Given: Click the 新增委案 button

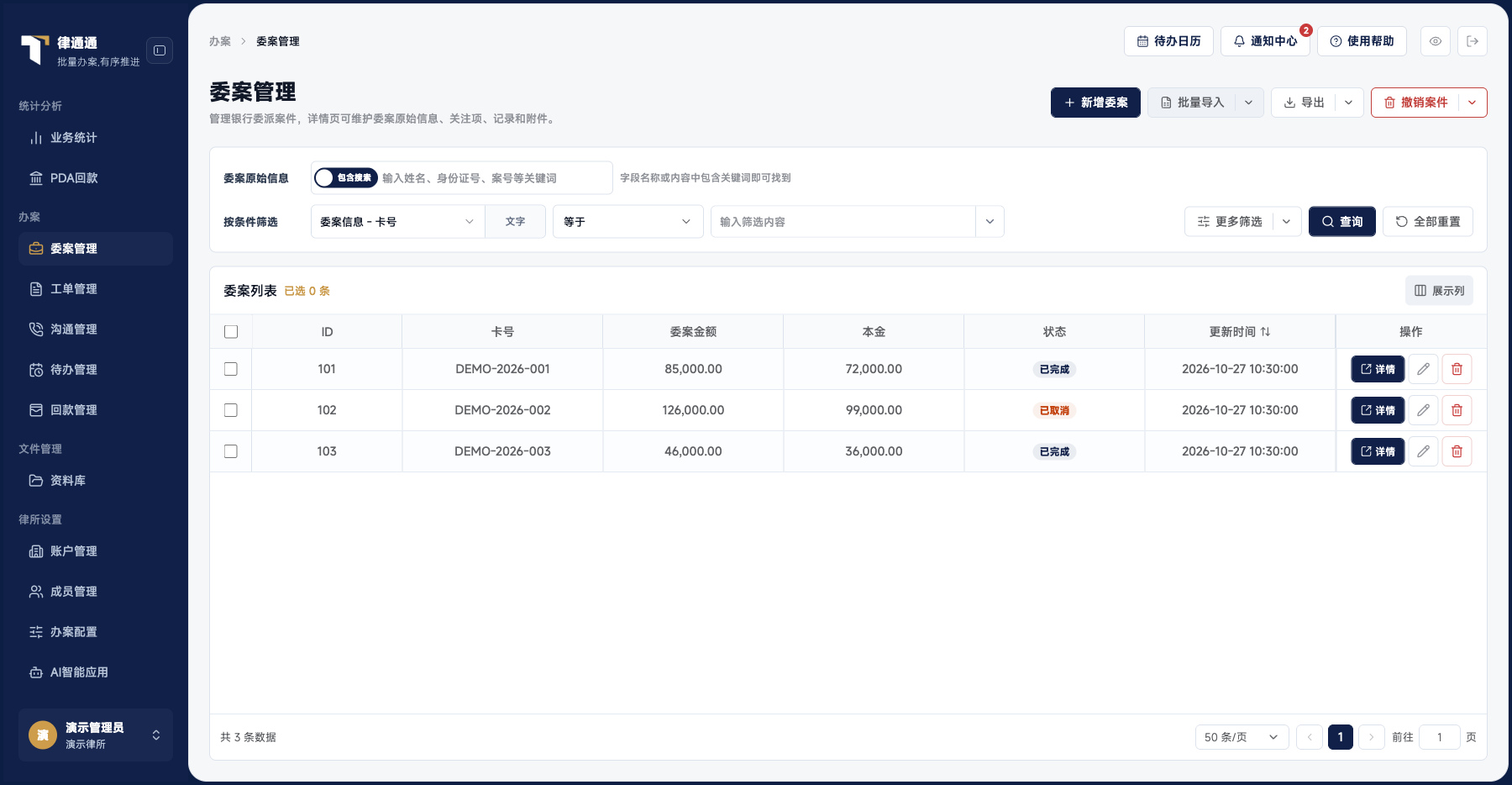Looking at the screenshot, I should [x=1095, y=103].
